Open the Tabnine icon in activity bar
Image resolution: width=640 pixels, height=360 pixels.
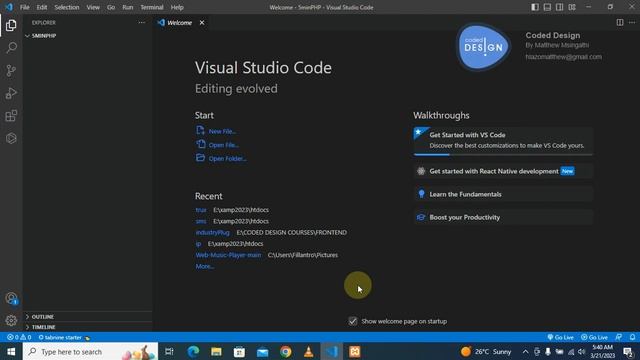tap(11, 138)
